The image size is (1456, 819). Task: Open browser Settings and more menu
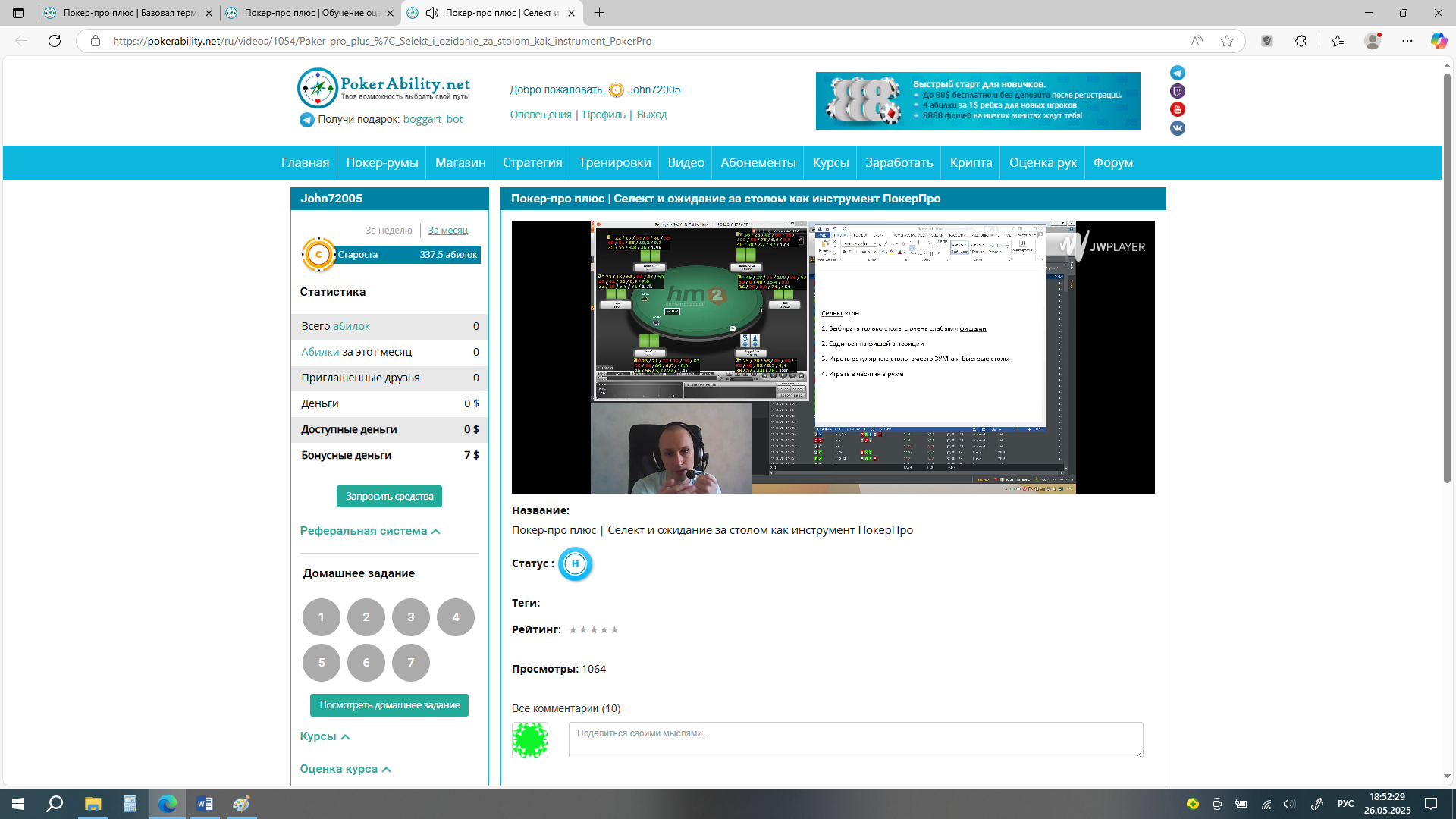click(x=1407, y=41)
